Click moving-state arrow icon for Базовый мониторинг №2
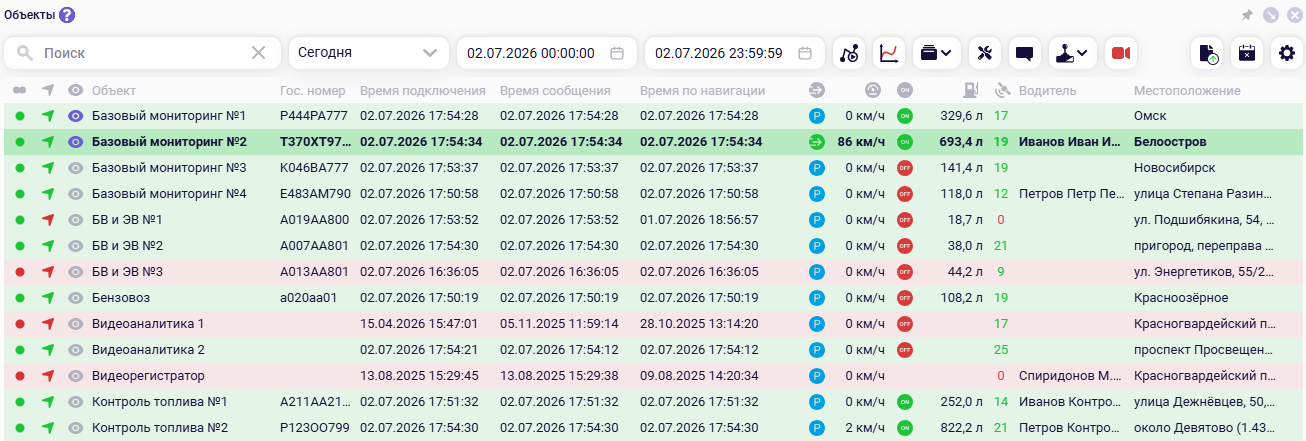This screenshot has height=441, width=1306. (816, 142)
